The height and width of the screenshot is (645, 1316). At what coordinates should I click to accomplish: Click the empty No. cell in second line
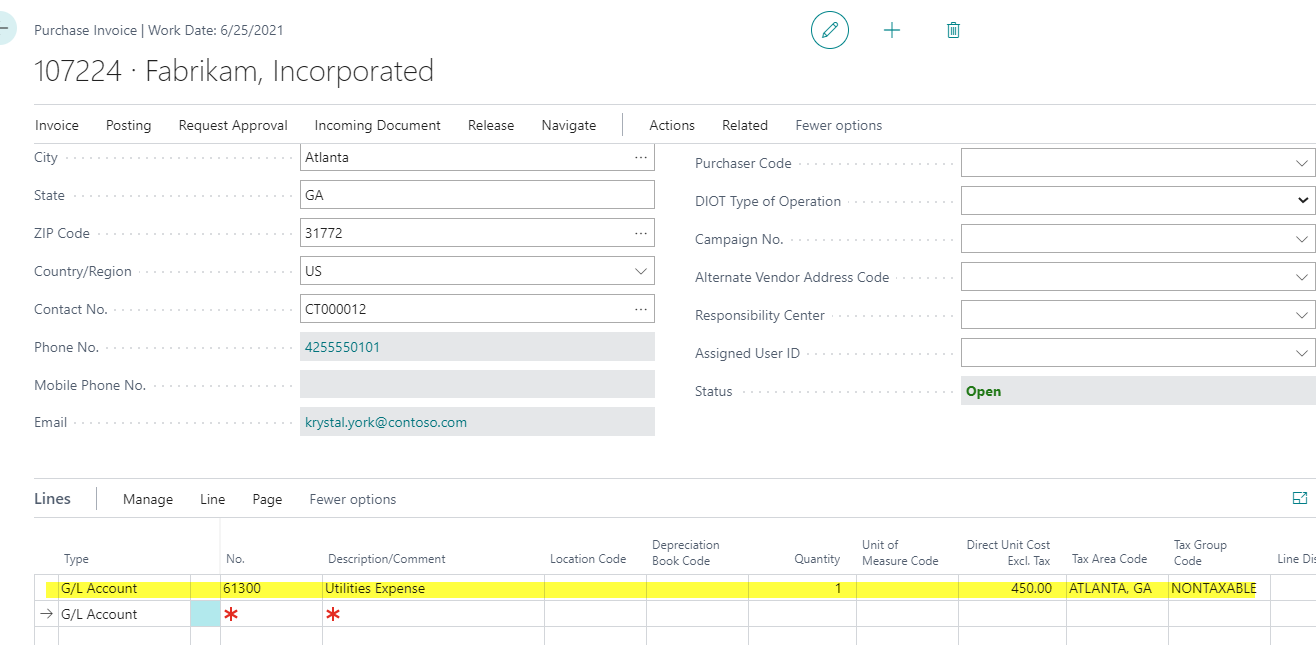[271, 614]
